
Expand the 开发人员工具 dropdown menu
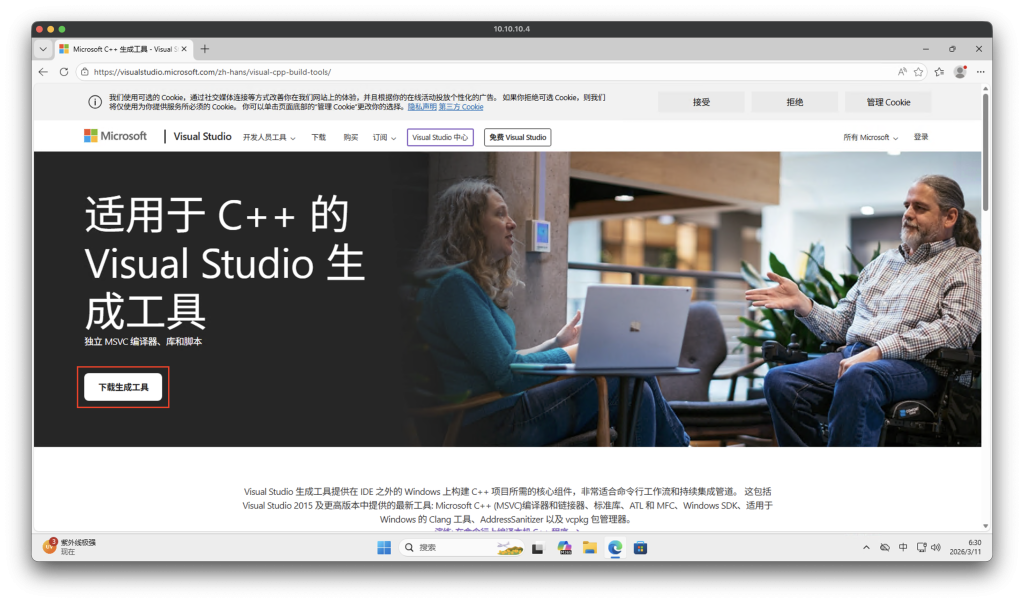pyautogui.click(x=268, y=136)
